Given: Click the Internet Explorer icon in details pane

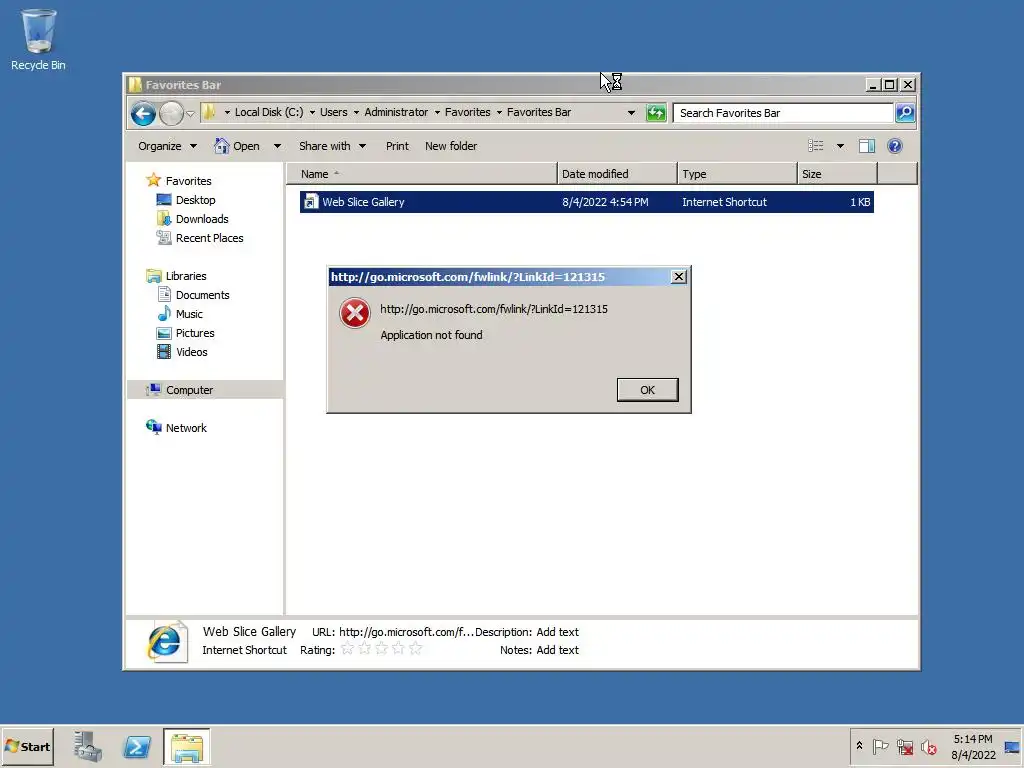Looking at the screenshot, I should tap(167, 641).
